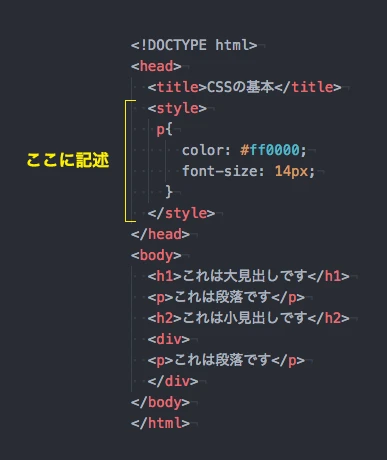Click the opening <div> tag
The image size is (387, 460).
[x=169, y=339]
